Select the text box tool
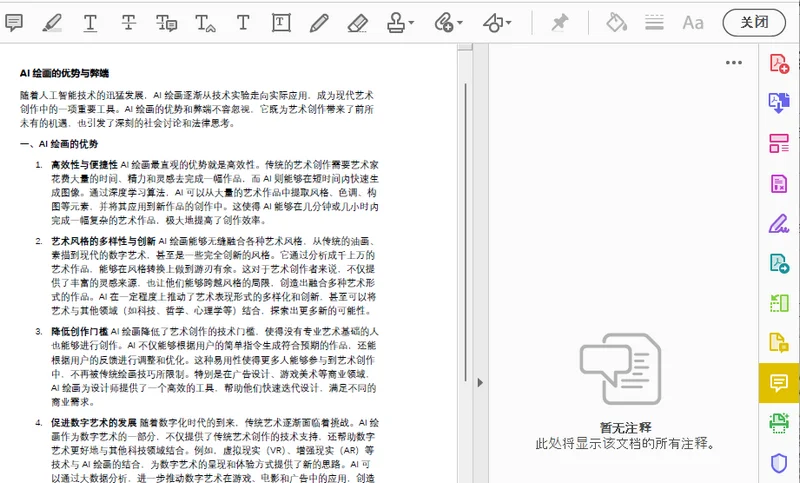 pos(281,22)
